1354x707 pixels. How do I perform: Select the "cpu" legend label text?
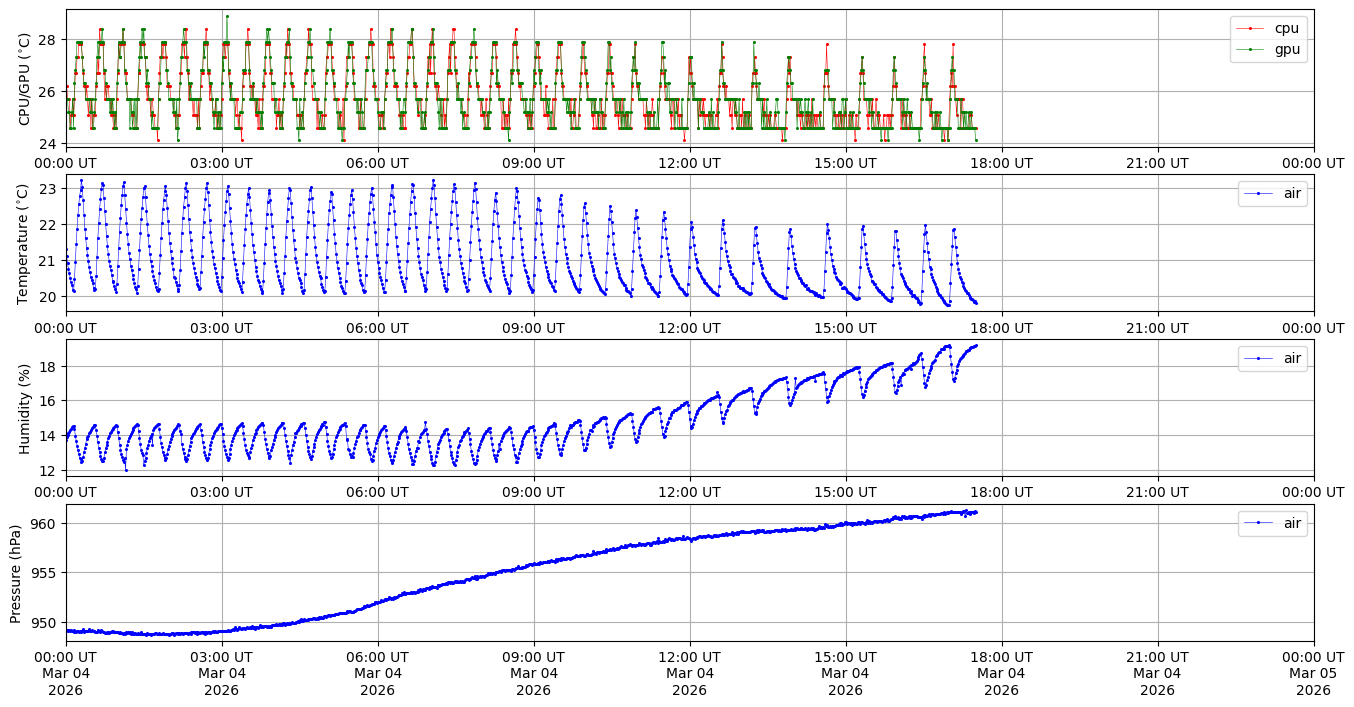click(x=1286, y=28)
